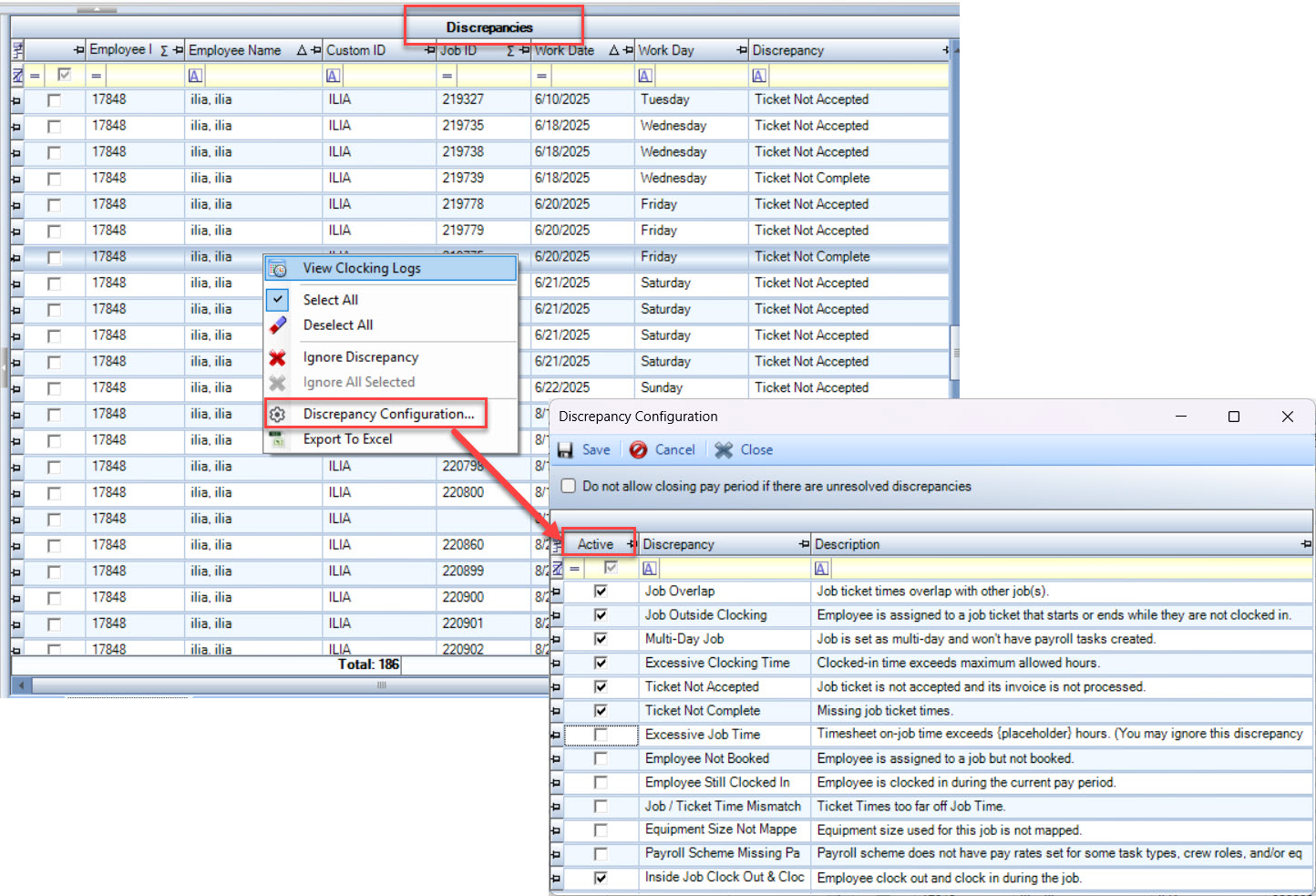Viewport: 1316px width, 896px height.
Task: Uncheck the Multi-Day Job active checkbox
Action: click(x=601, y=639)
